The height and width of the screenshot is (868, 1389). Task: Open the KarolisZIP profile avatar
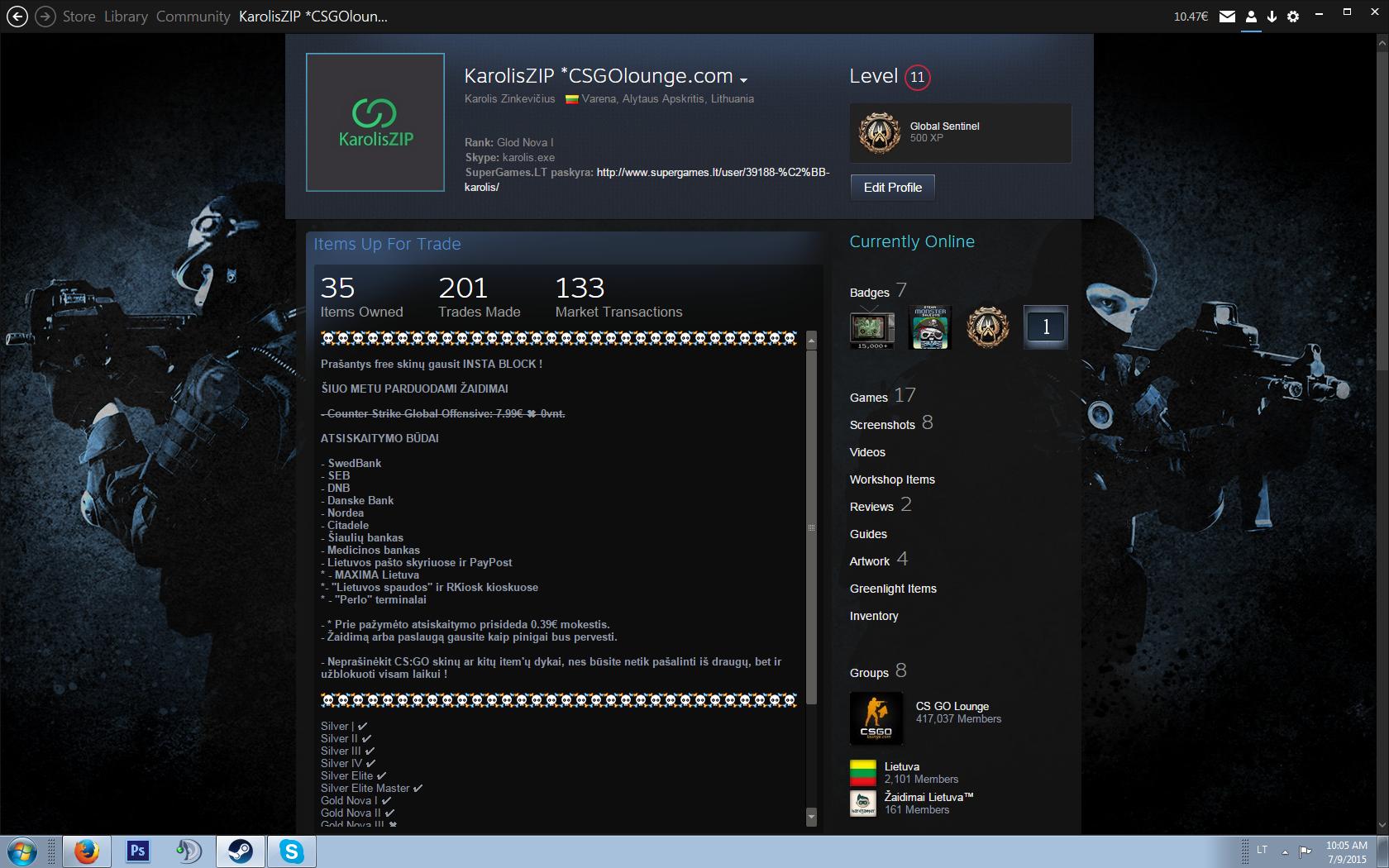(x=375, y=122)
